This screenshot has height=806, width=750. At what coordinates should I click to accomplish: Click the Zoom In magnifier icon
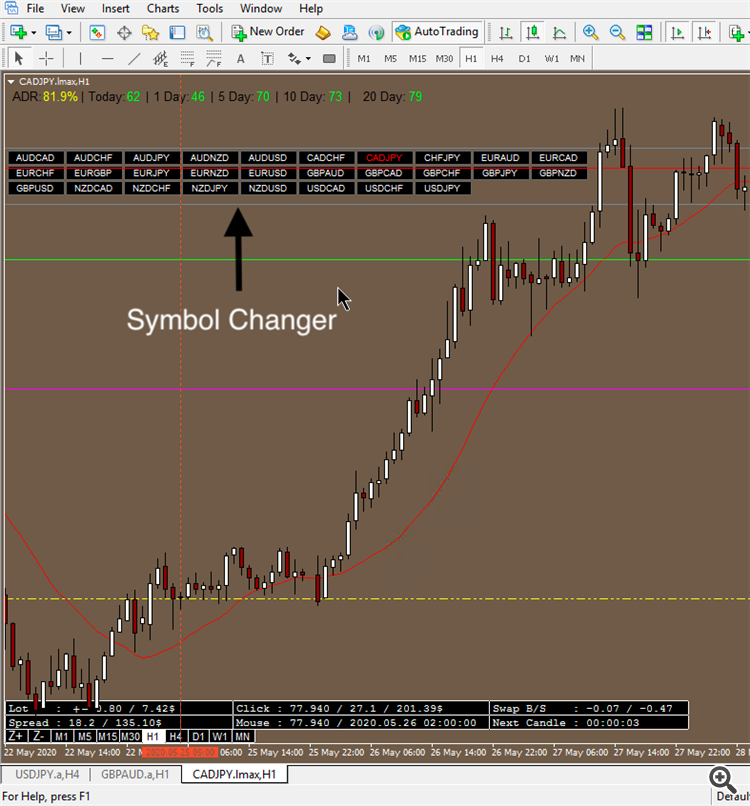[590, 32]
